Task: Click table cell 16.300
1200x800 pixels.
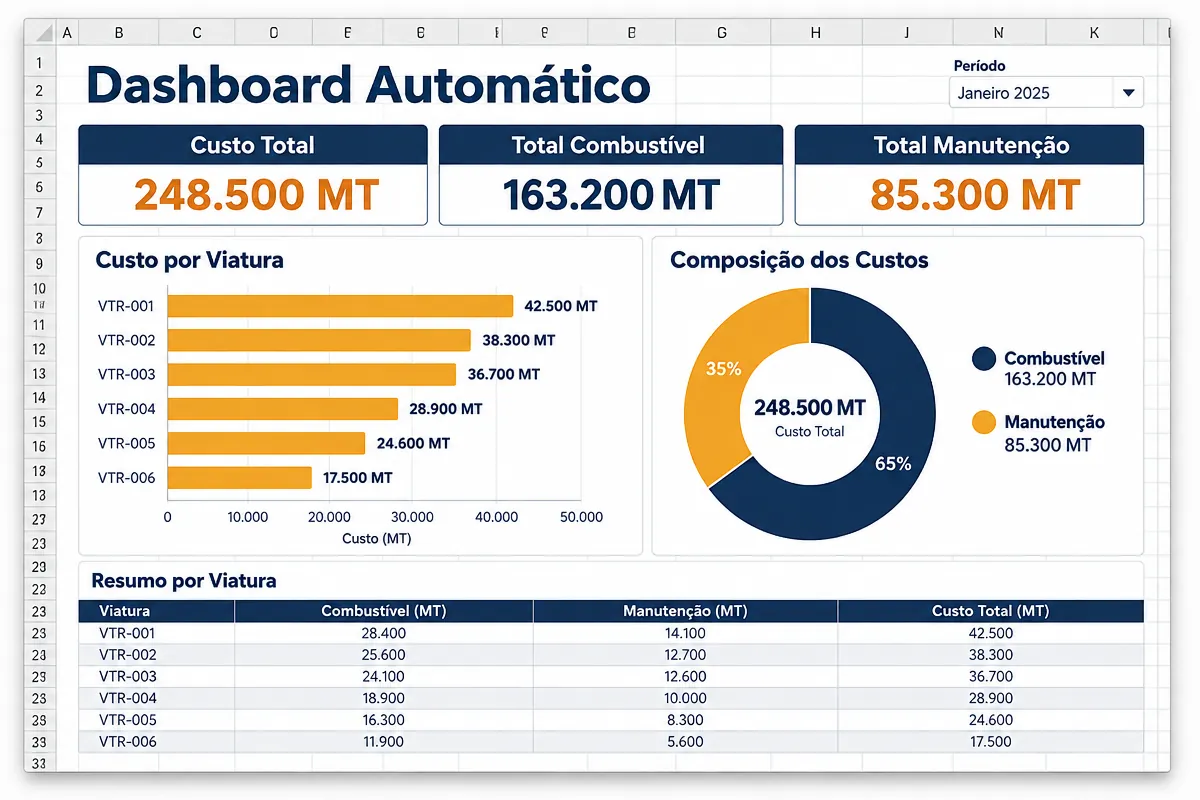Action: point(385,720)
